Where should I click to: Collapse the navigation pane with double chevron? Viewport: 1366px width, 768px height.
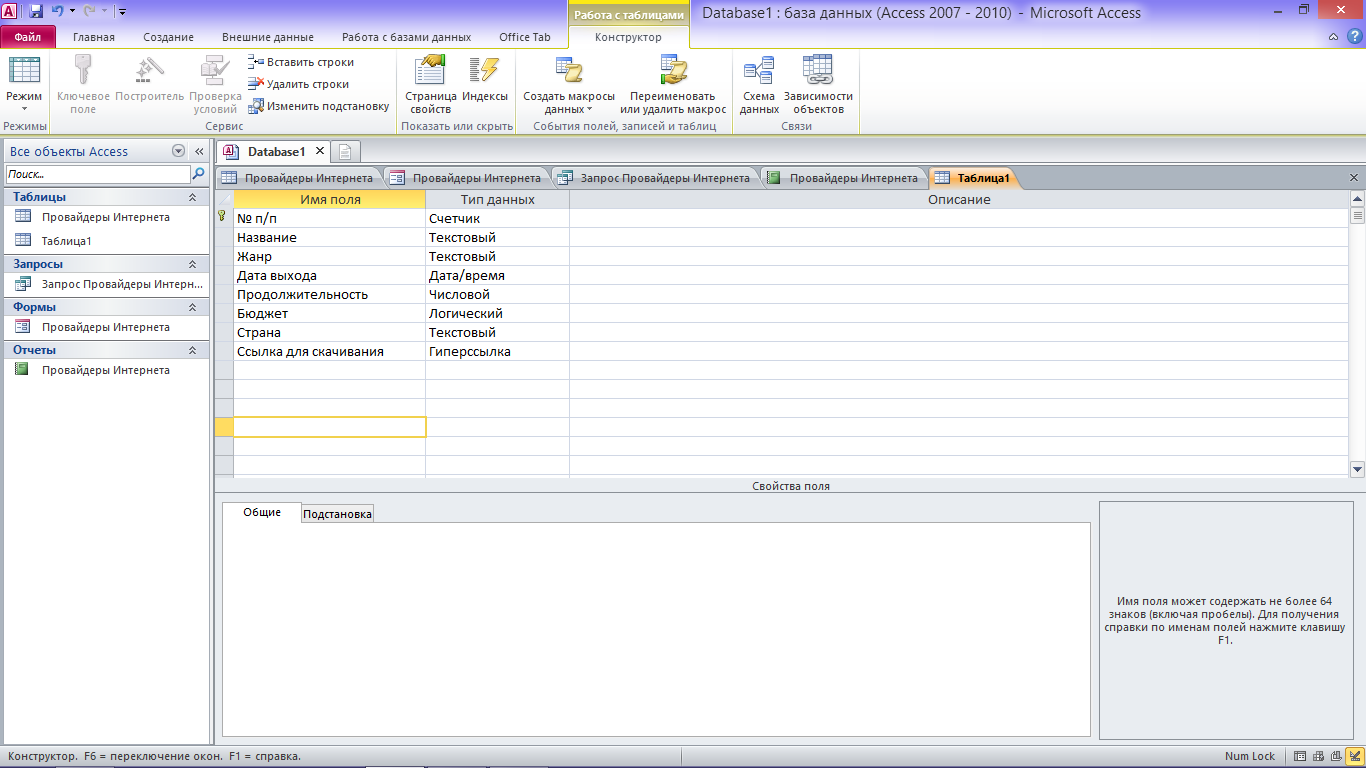point(198,151)
